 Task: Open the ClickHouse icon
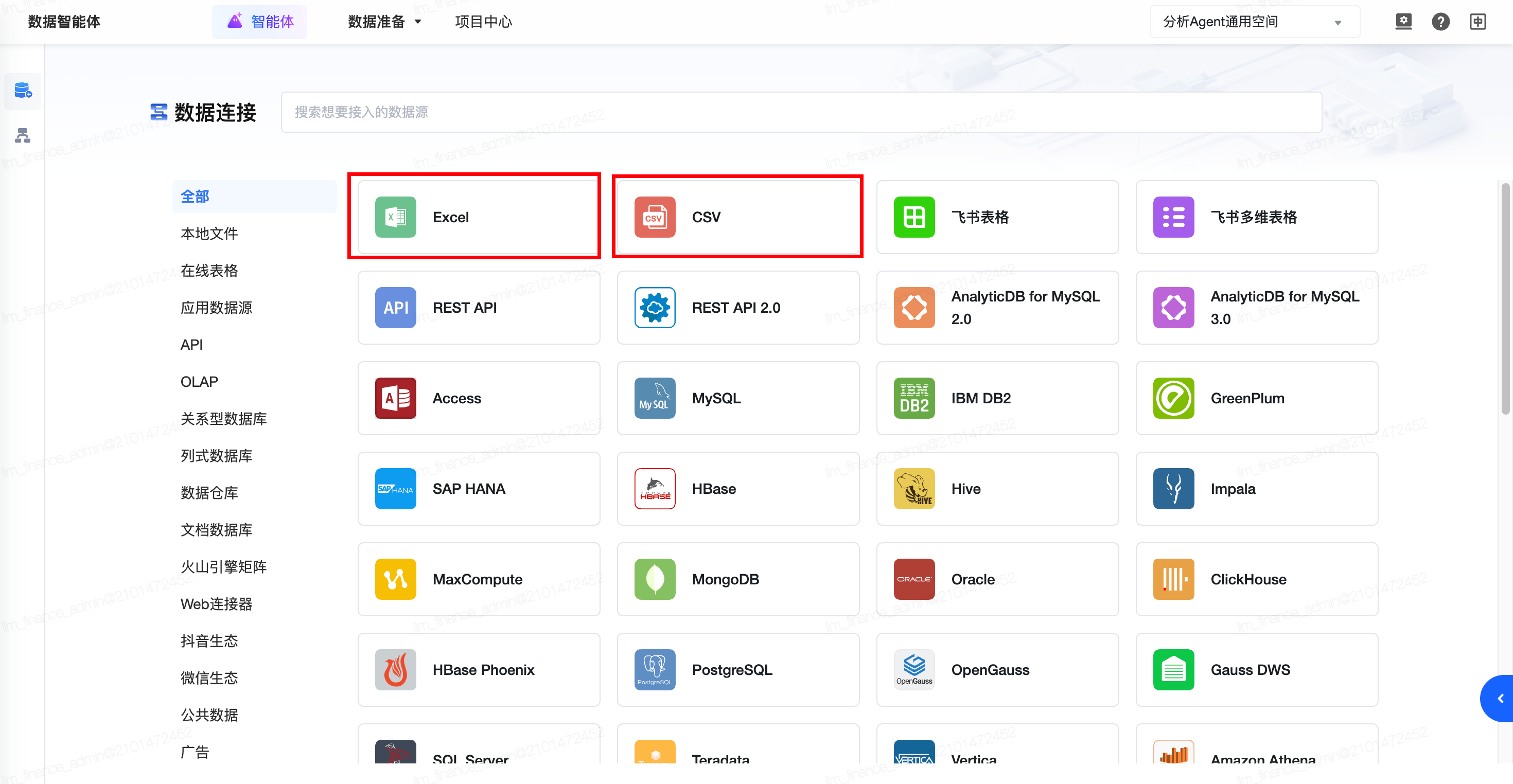(1173, 579)
